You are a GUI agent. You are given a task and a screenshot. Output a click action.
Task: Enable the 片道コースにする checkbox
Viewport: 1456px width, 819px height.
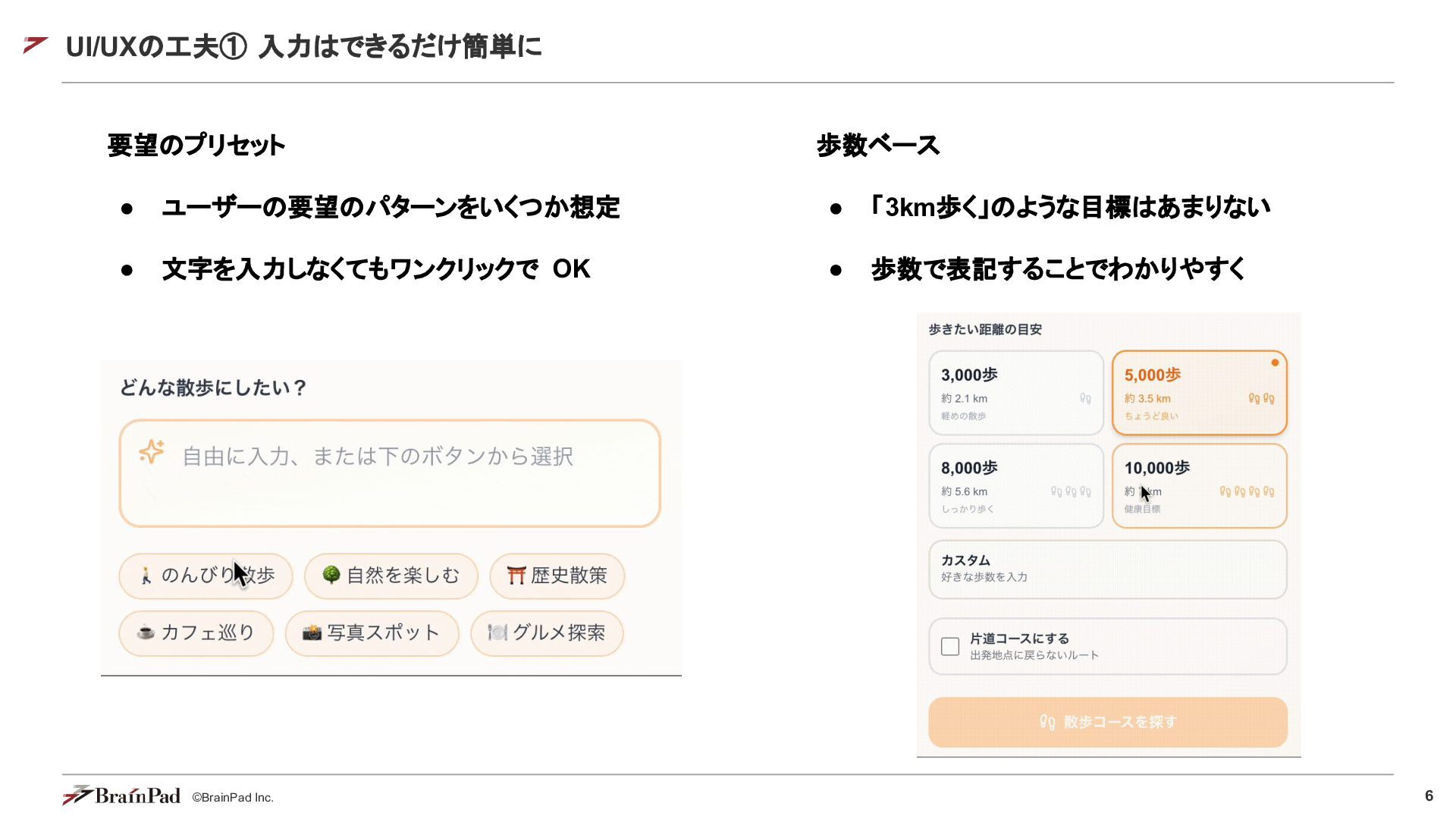click(x=950, y=646)
